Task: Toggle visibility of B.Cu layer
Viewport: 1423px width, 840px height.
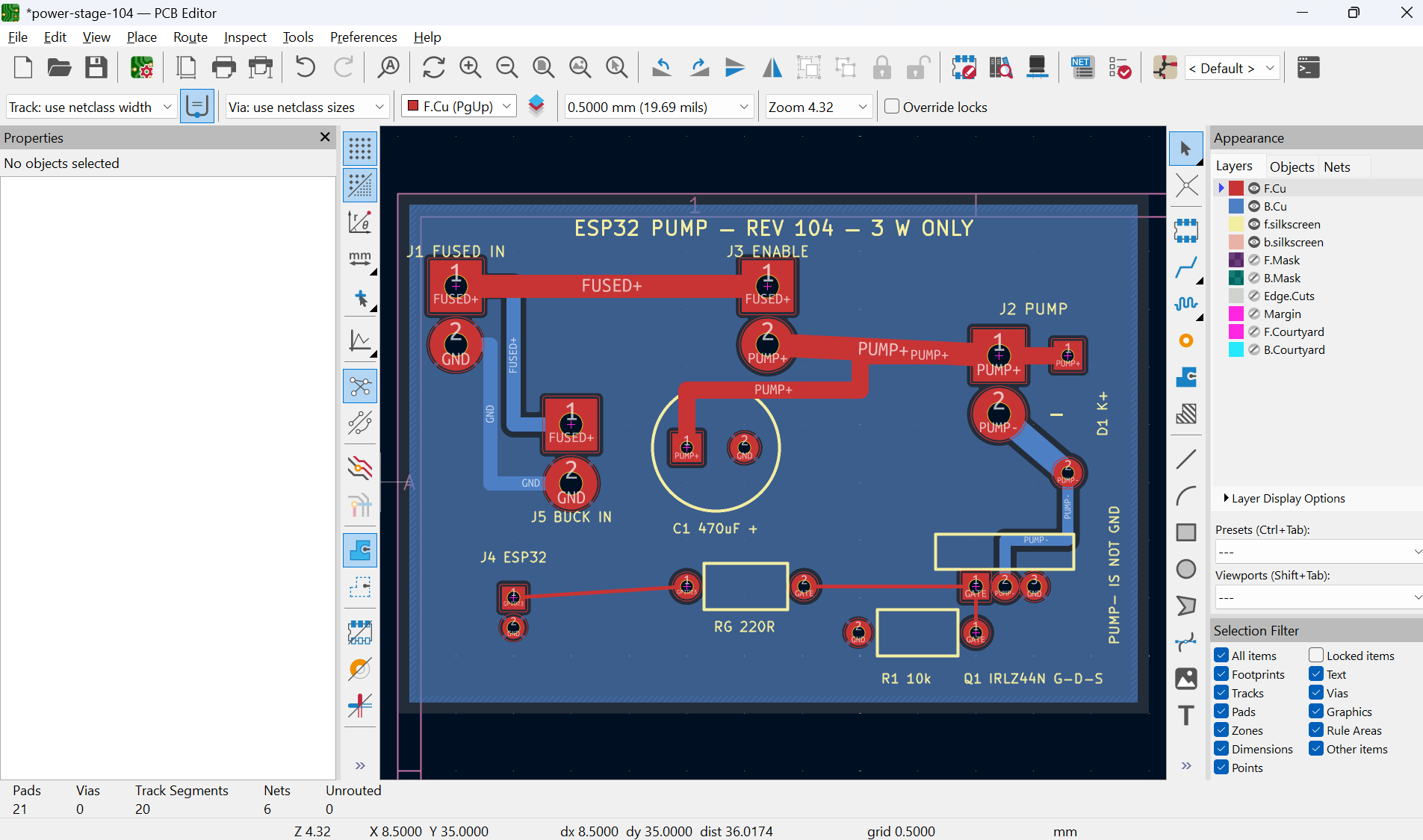Action: (1254, 206)
